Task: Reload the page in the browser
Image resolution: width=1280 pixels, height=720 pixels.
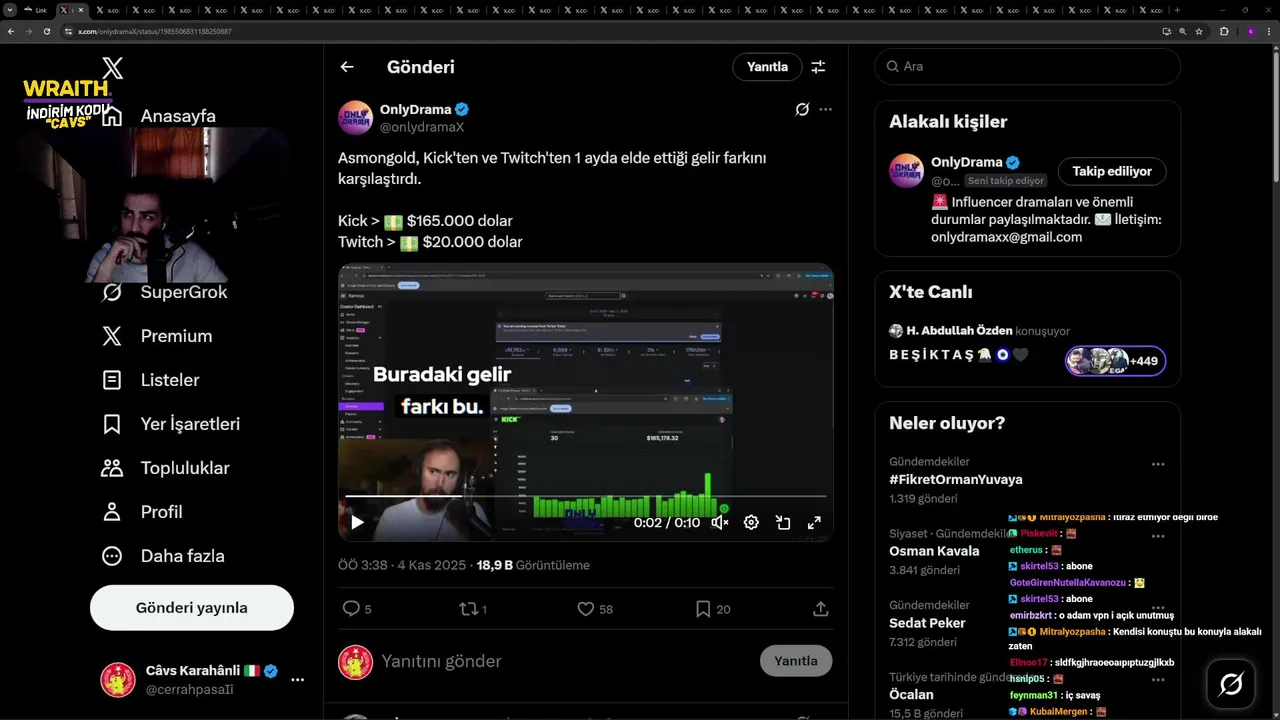Action: click(x=46, y=31)
